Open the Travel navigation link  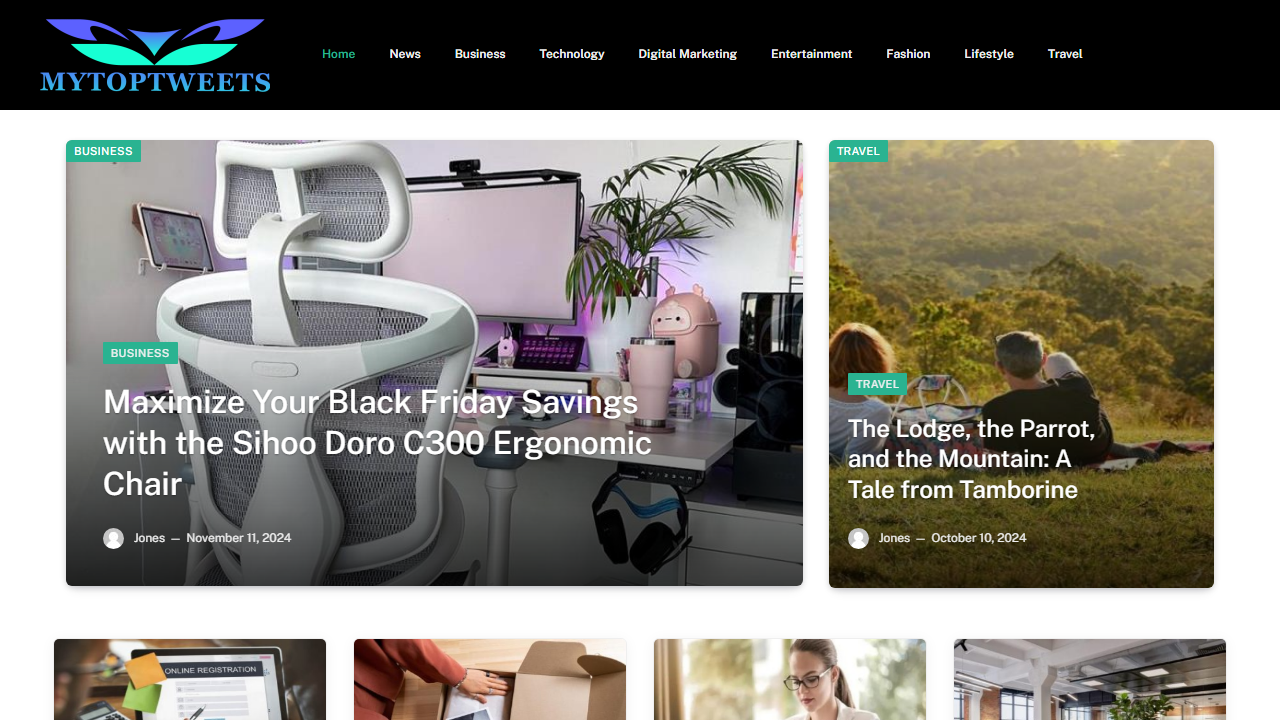pos(1065,54)
